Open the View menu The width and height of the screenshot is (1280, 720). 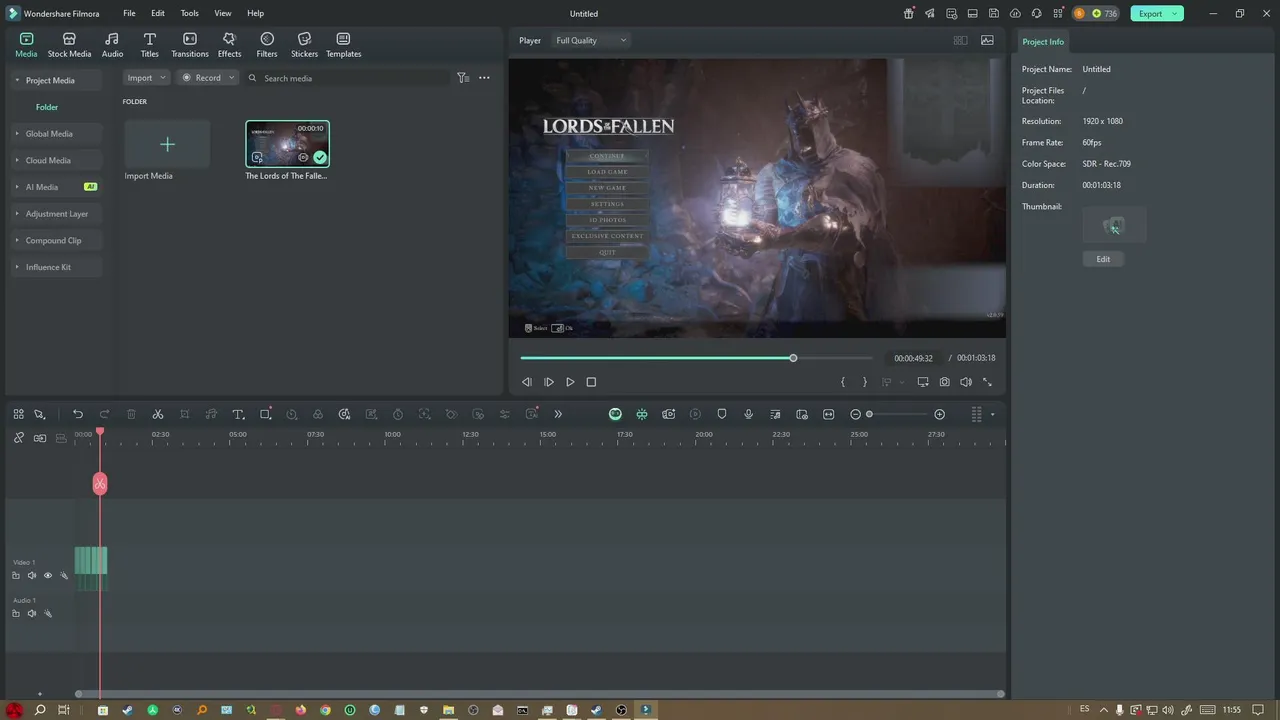(222, 13)
